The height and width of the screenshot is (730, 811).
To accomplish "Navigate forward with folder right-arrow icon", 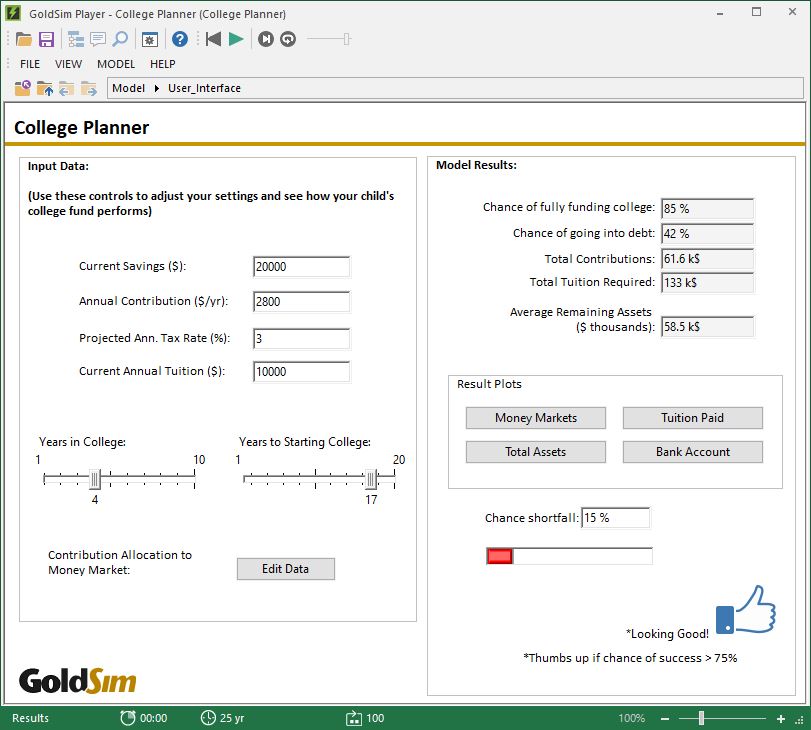I will (88, 88).
